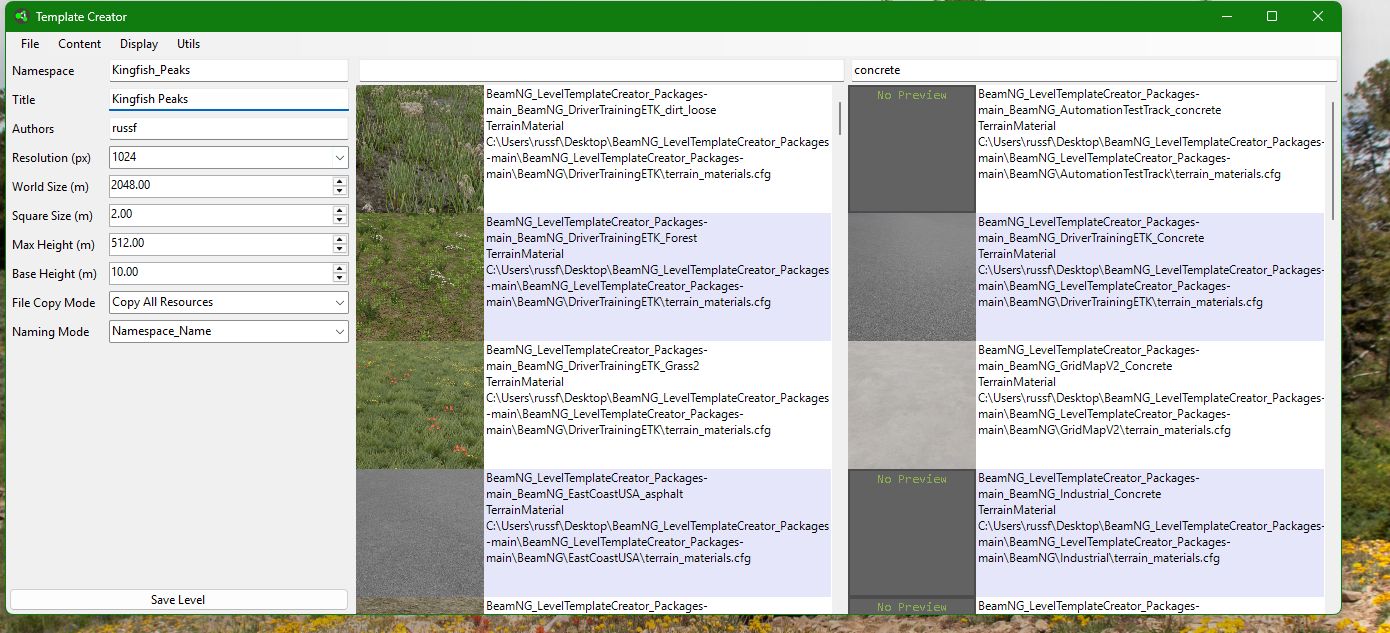The image size is (1390, 633).
Task: Edit the Title field Kingfish Peaks
Action: [228, 100]
